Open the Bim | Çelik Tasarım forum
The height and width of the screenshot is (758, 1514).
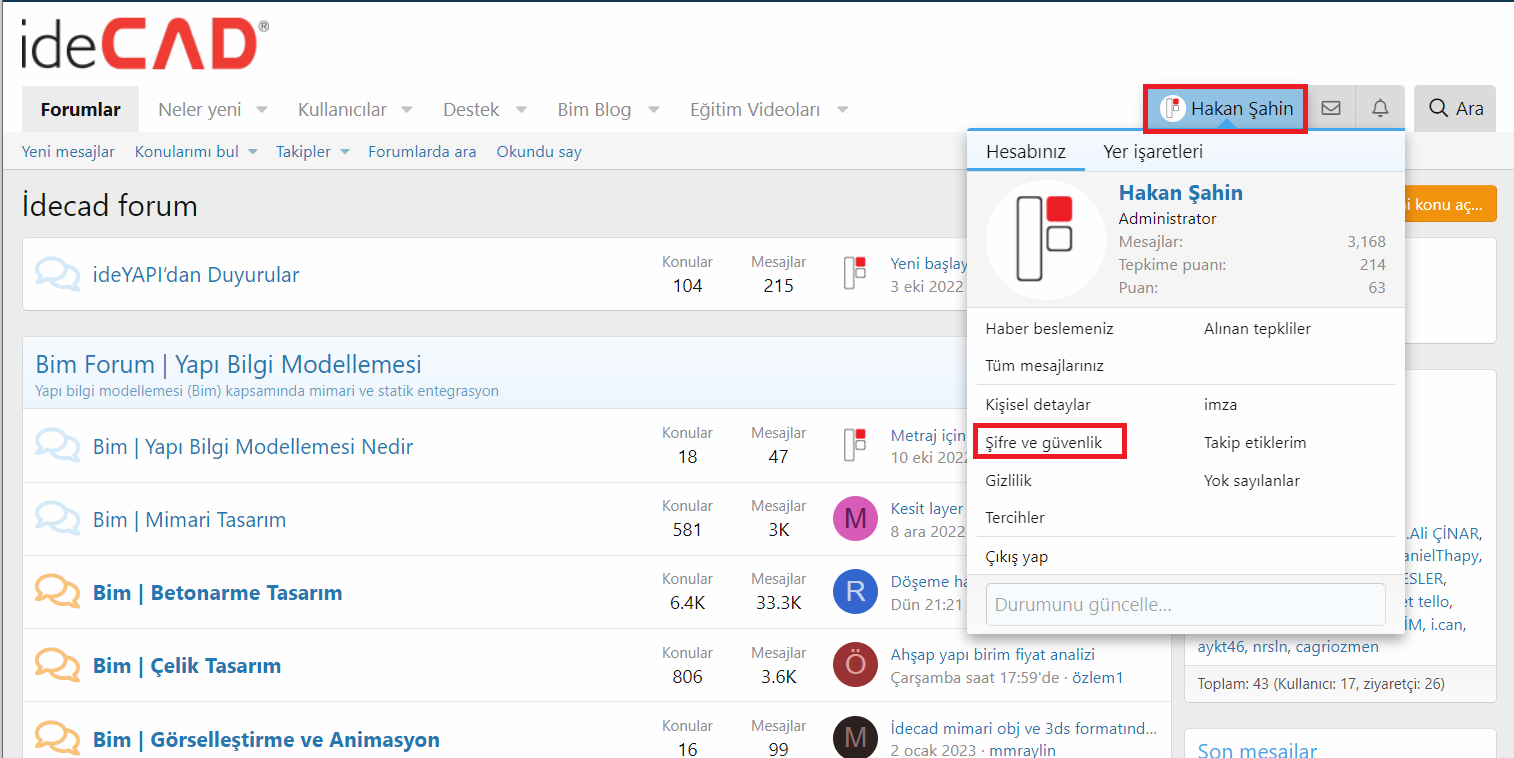(x=187, y=665)
